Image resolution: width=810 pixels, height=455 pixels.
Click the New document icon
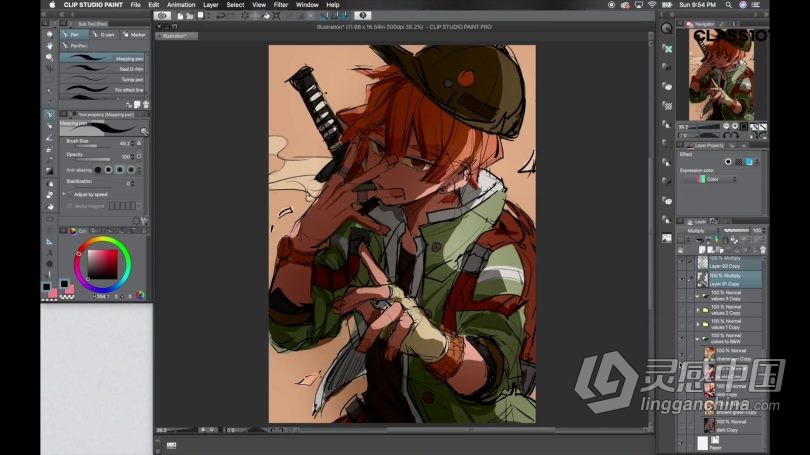[180, 16]
